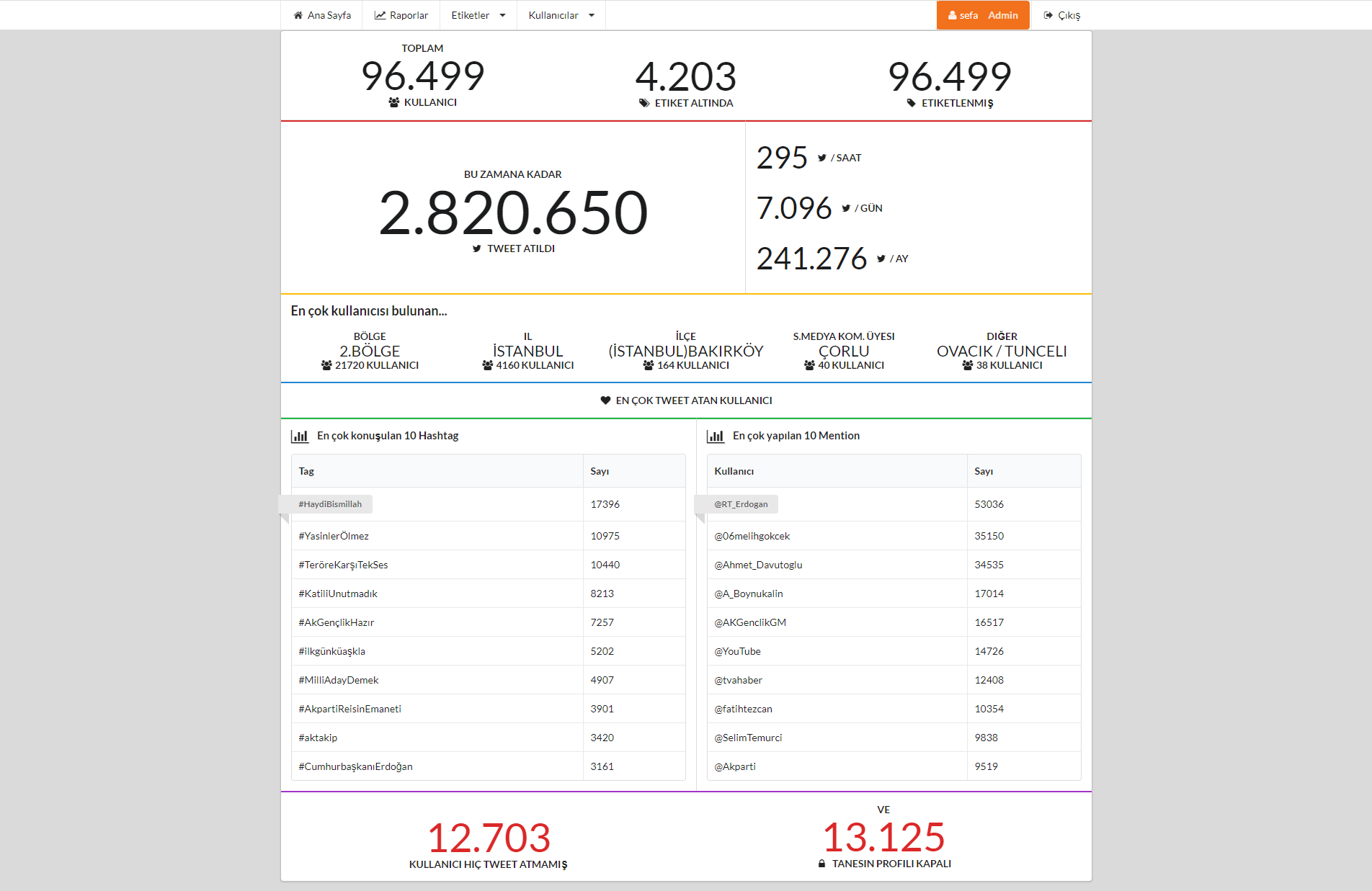Click users icon beside 40 KULLANICI
This screenshot has height=891, width=1372.
[x=809, y=365]
